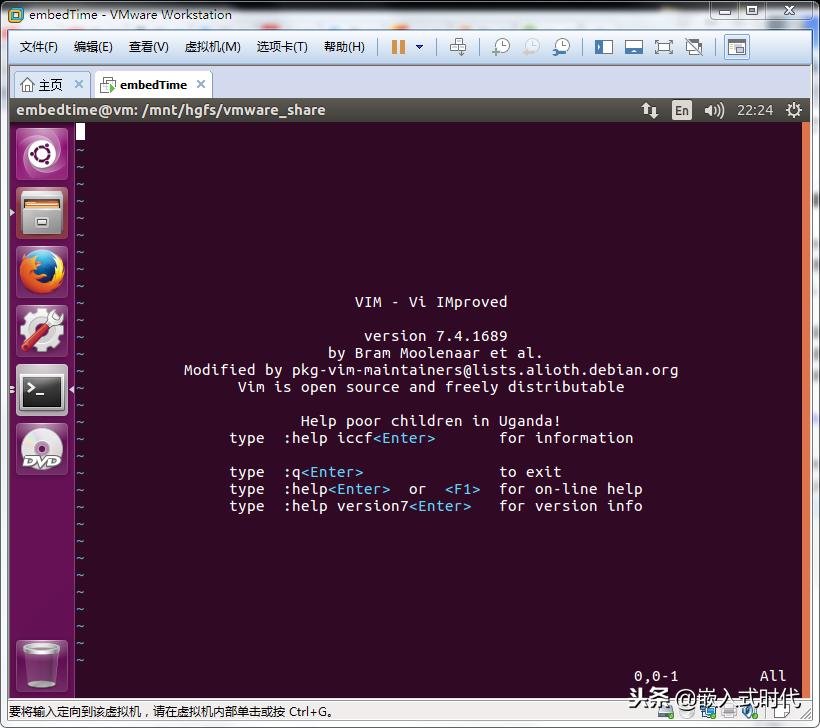Show the library sidebar panel
The height and width of the screenshot is (728, 820).
603,46
